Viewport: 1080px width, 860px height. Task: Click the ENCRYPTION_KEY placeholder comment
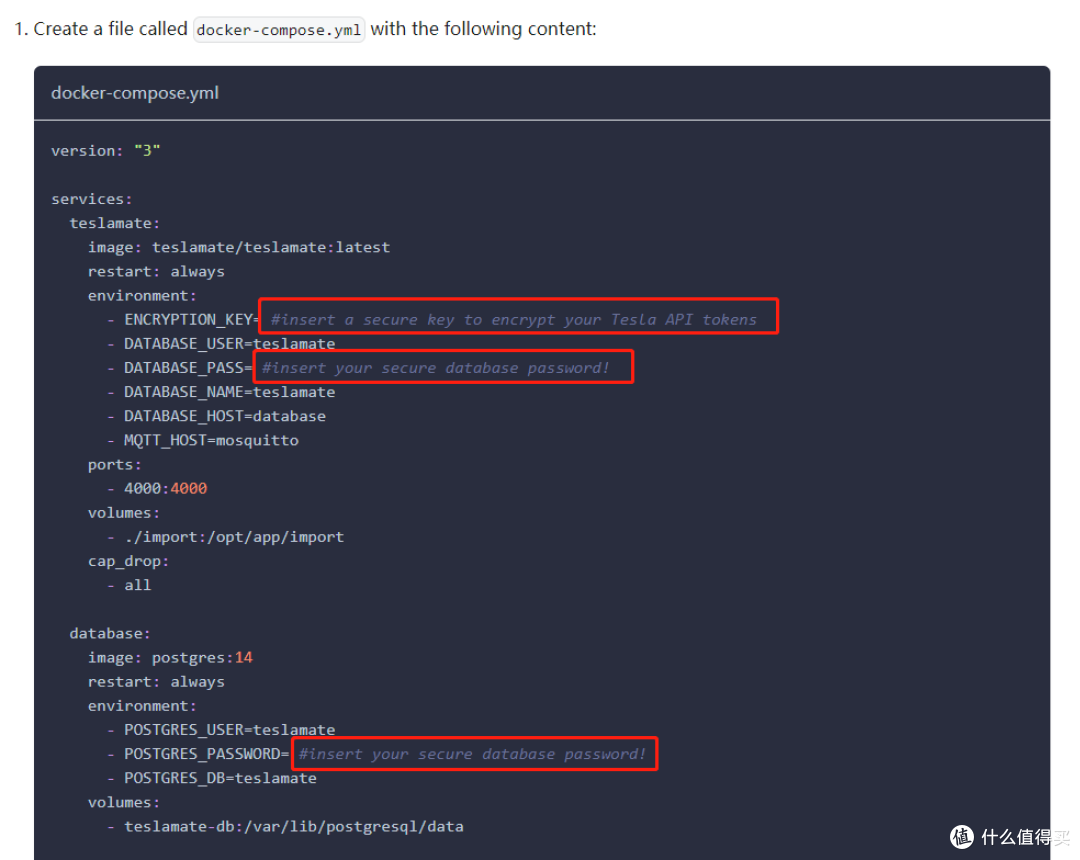pyautogui.click(x=514, y=320)
